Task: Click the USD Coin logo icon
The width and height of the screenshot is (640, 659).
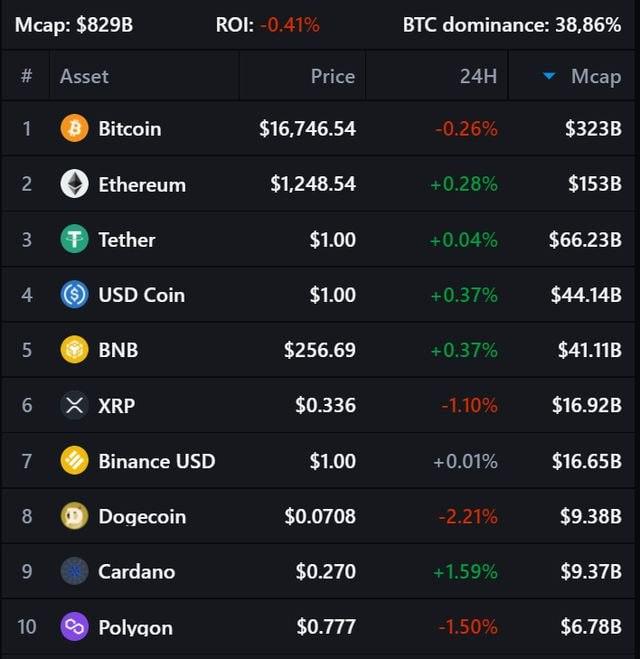Action: coord(75,294)
